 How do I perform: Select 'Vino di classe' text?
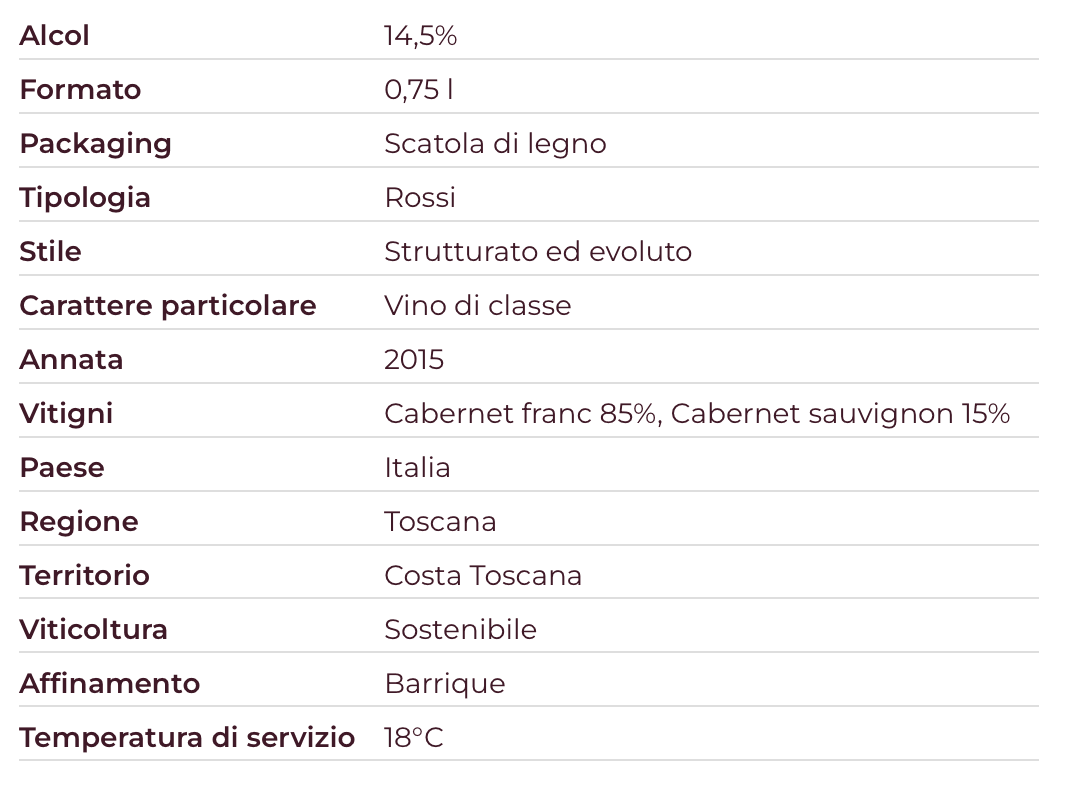click(x=477, y=306)
